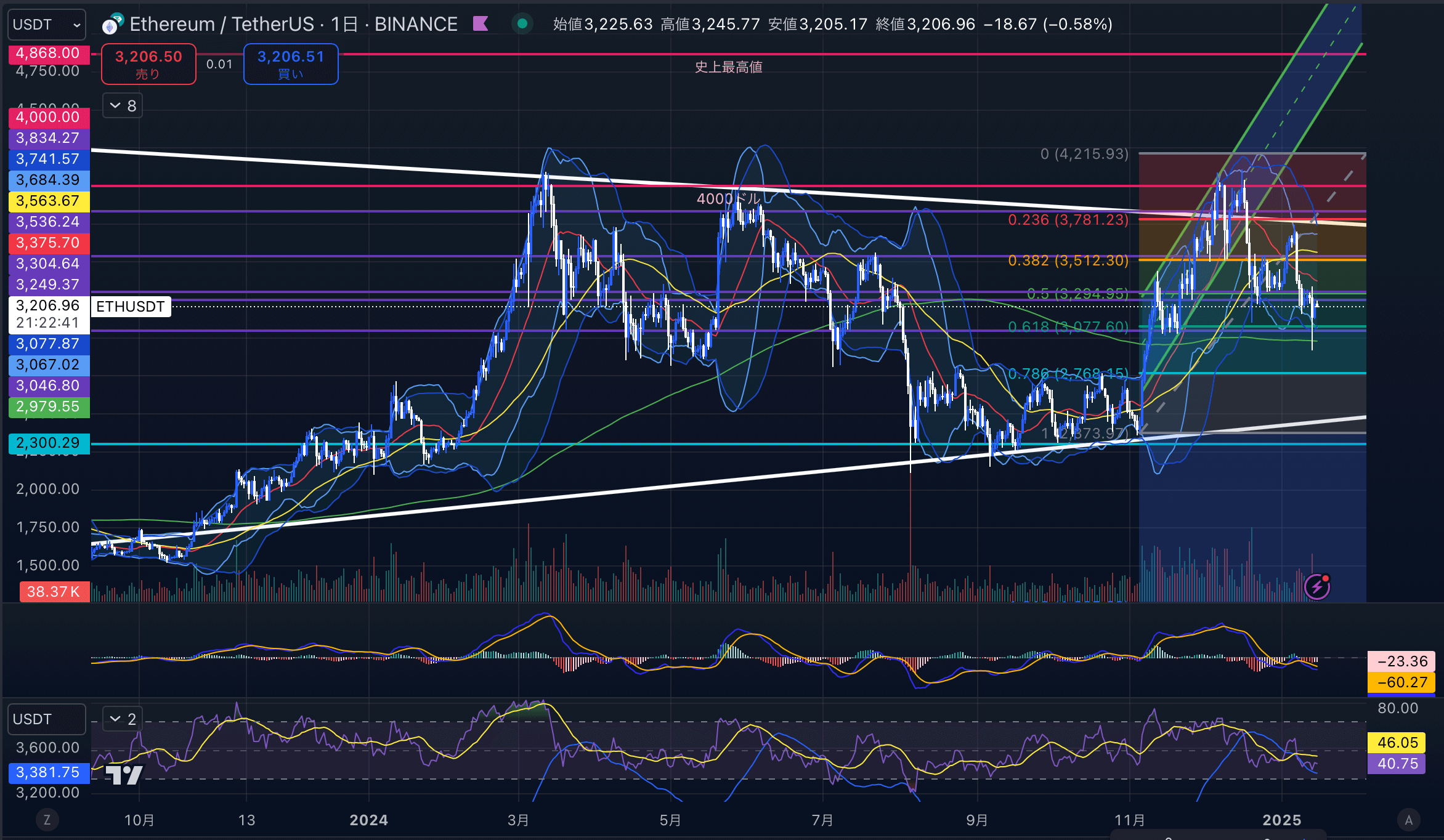Click the ETHUSDT price line label
The width and height of the screenshot is (1444, 840).
pyautogui.click(x=131, y=307)
